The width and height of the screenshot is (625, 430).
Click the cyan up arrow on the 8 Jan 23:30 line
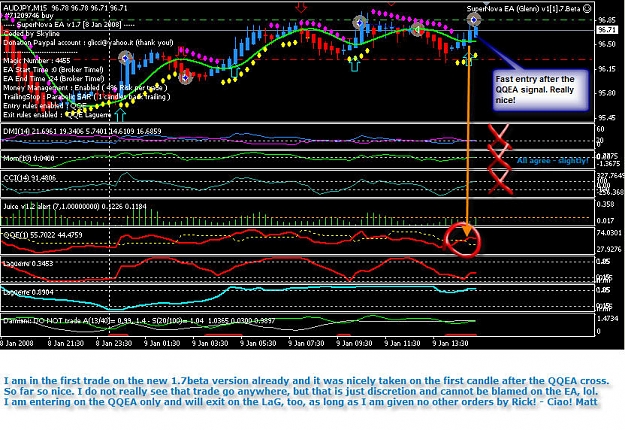coord(120,115)
